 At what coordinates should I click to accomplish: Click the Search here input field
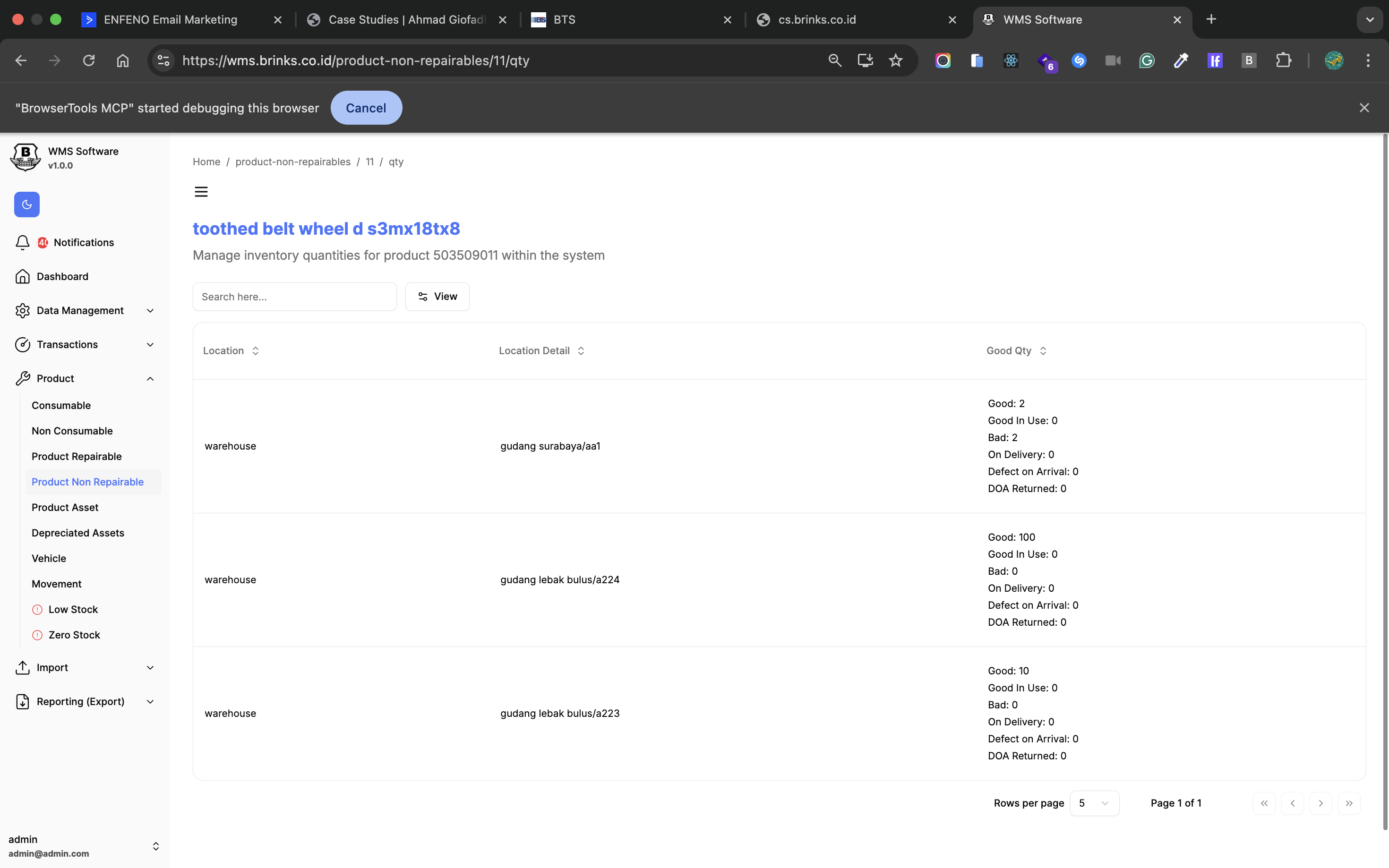click(294, 297)
